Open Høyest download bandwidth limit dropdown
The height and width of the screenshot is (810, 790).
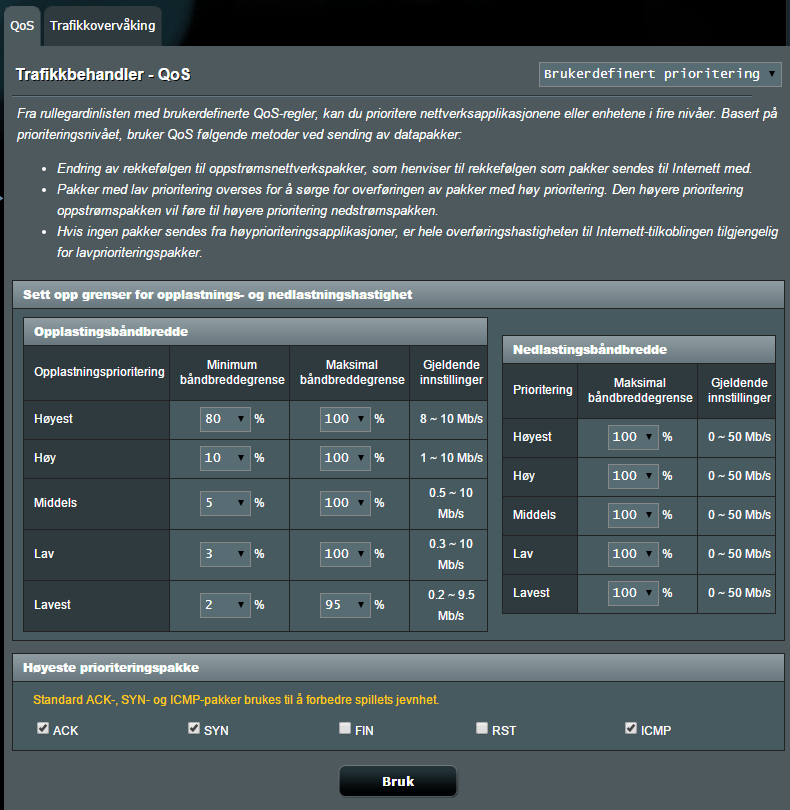(633, 437)
